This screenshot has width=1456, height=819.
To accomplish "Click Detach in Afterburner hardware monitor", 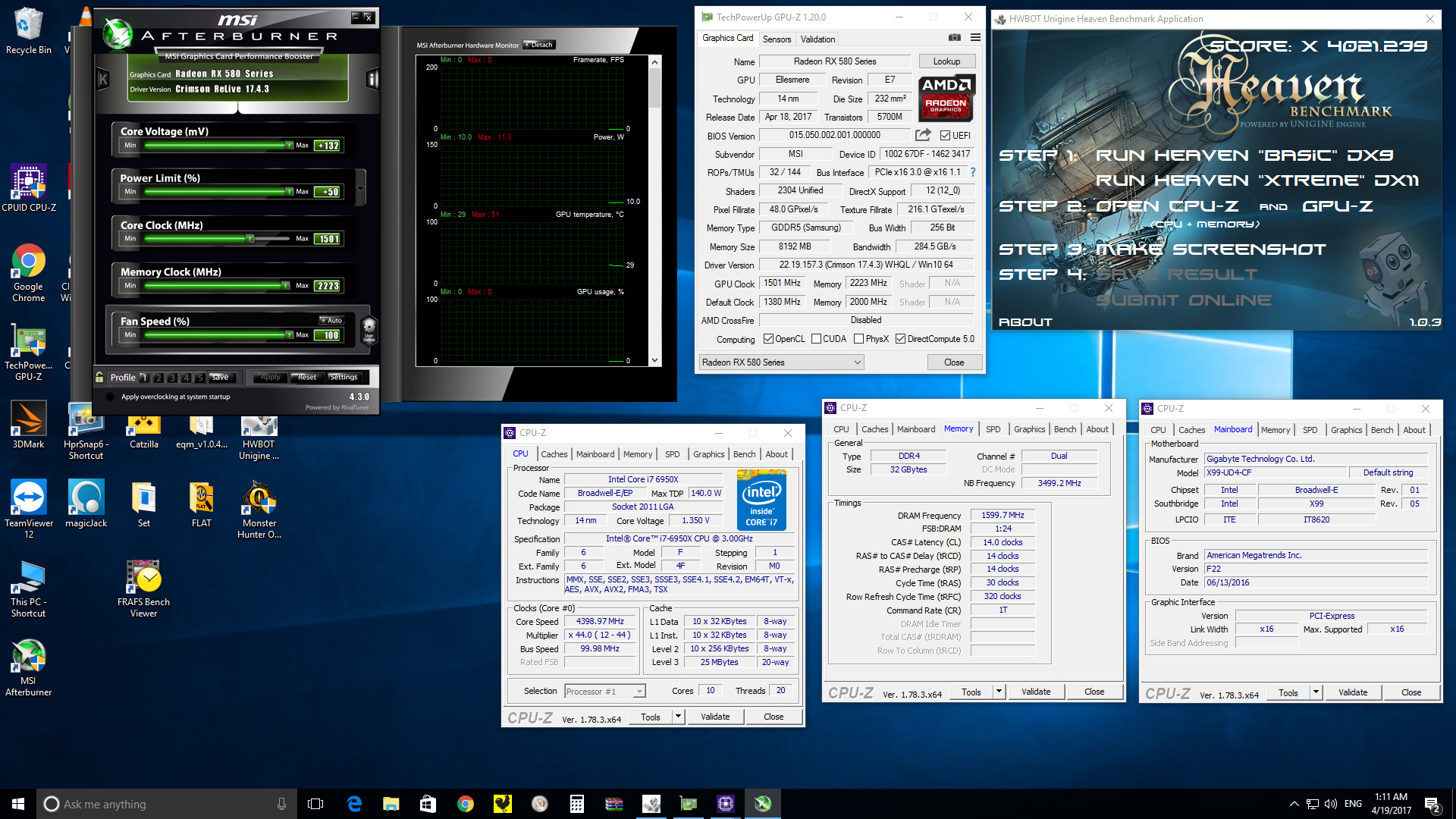I will (540, 45).
